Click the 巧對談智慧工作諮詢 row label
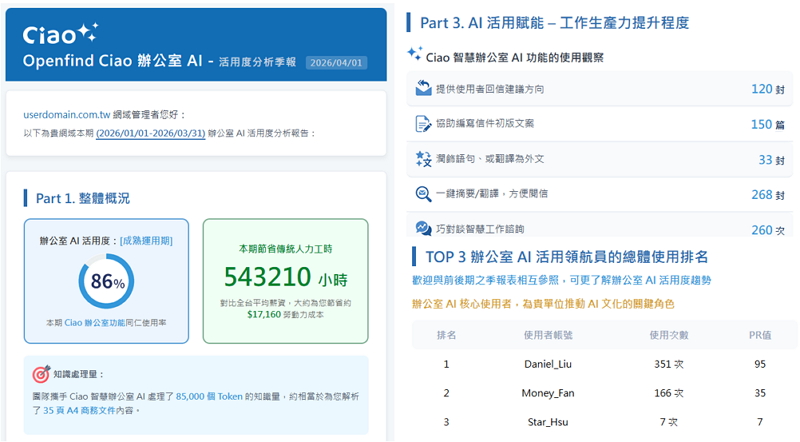The image size is (800, 442). pyautogui.click(x=480, y=229)
